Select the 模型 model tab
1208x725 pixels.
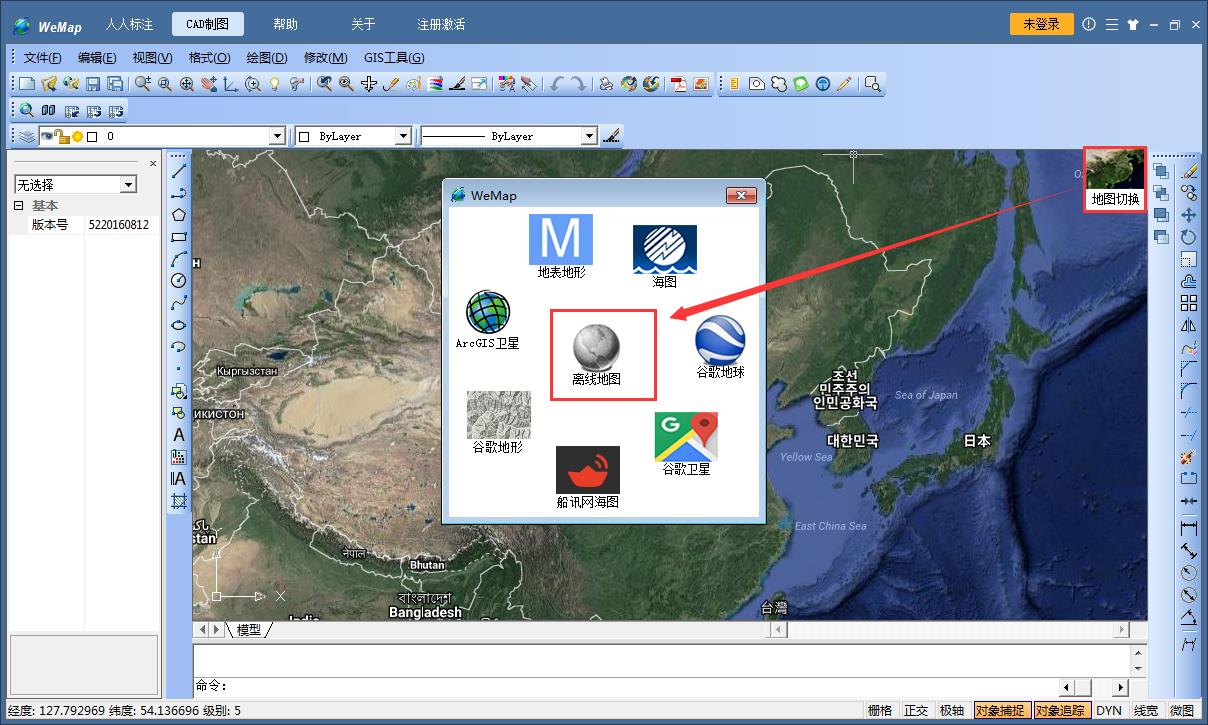click(249, 630)
